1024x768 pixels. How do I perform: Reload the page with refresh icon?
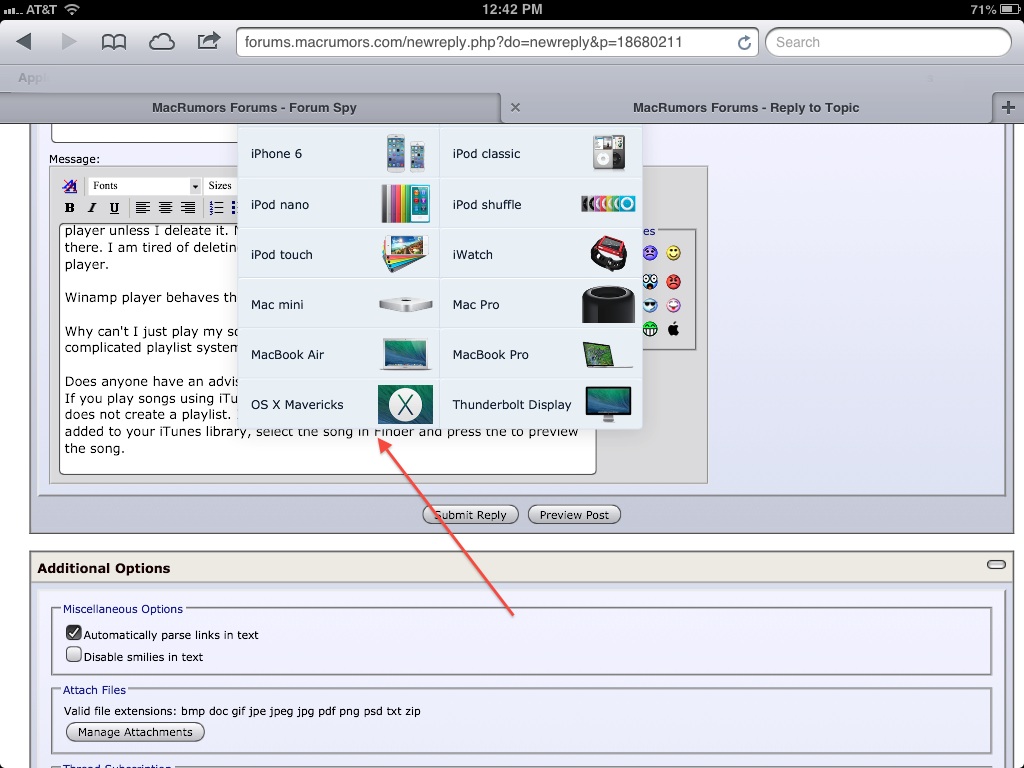pyautogui.click(x=744, y=42)
